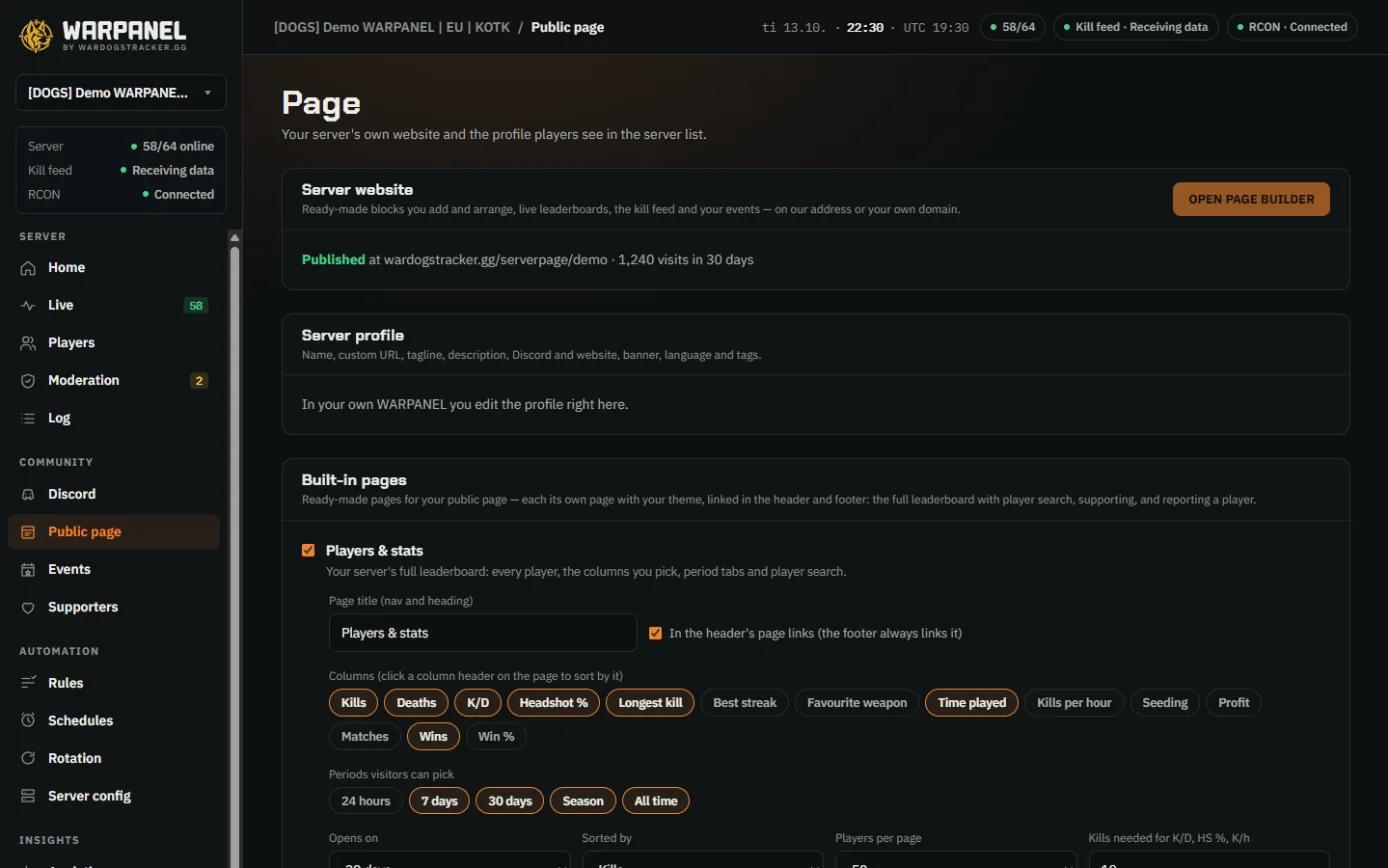This screenshot has width=1388, height=868.
Task: Enable the 24 hours period chip
Action: pos(366,801)
